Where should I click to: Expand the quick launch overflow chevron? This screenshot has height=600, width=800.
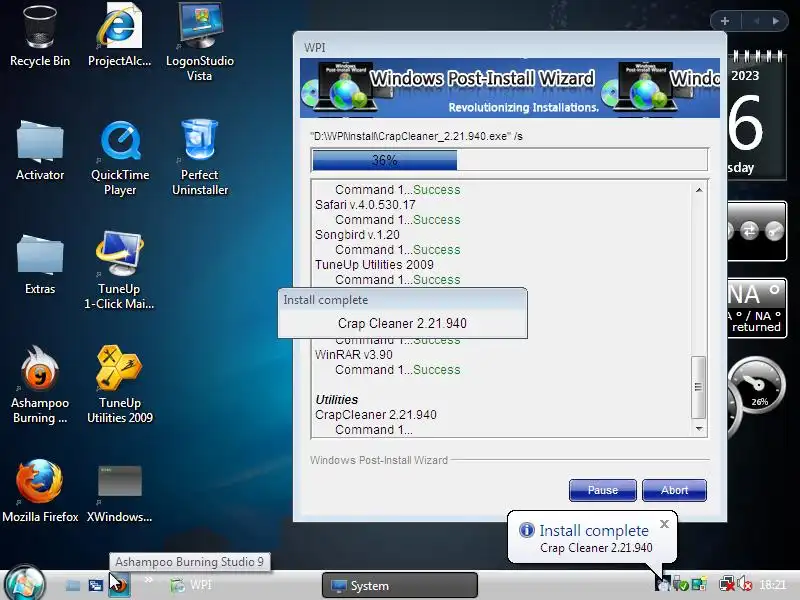(x=148, y=580)
